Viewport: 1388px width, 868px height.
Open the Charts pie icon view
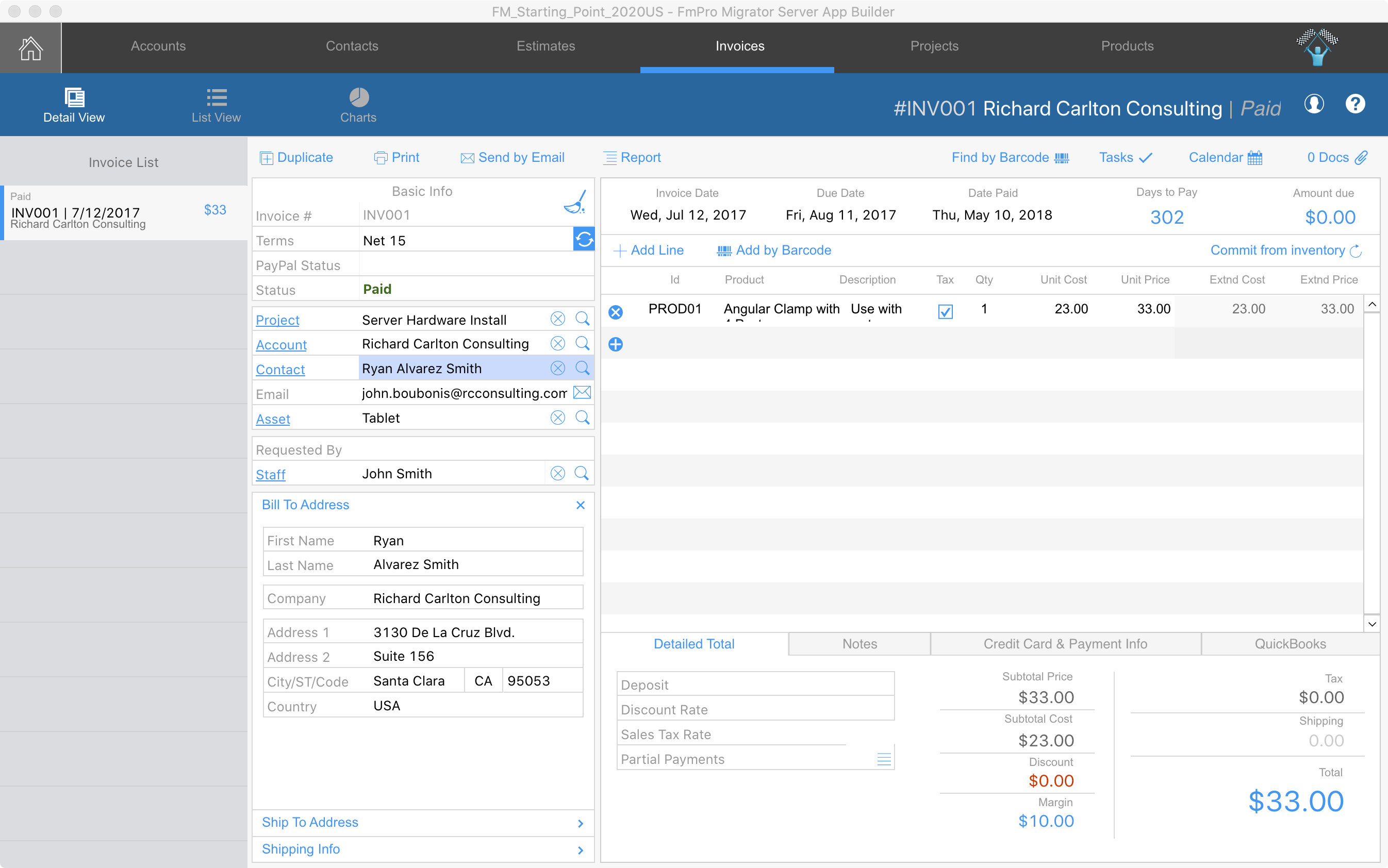pos(358,97)
